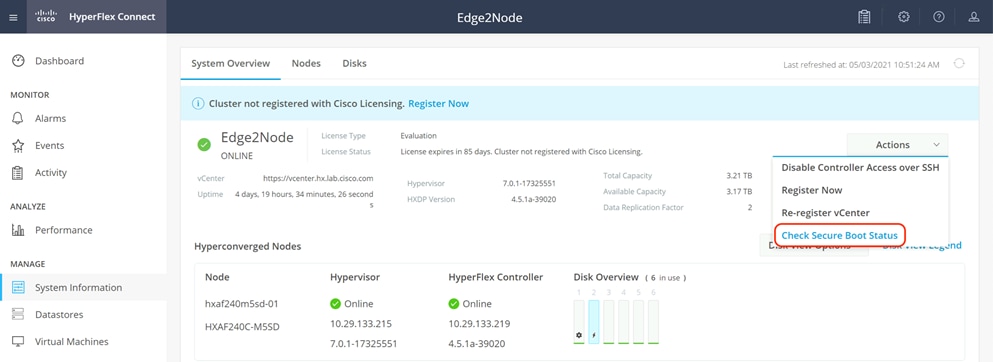Click the Events star icon
Screen dimensions: 993x362
(x=18, y=146)
